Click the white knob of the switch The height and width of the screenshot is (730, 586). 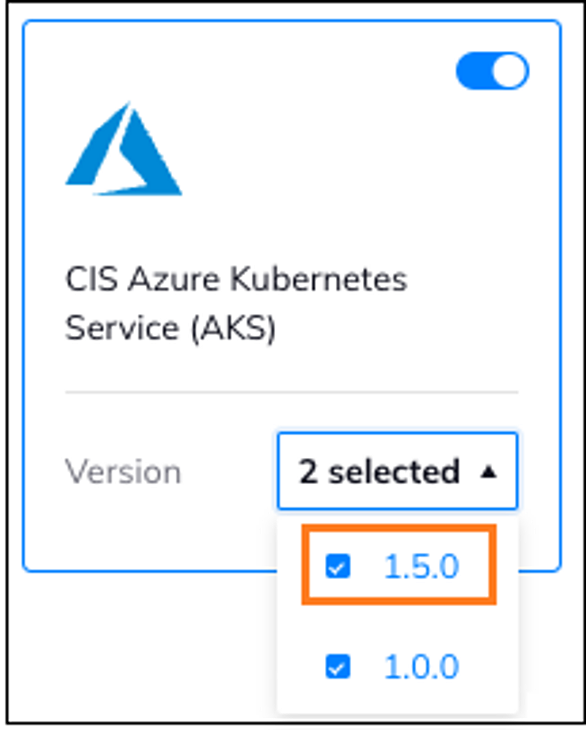pos(509,71)
